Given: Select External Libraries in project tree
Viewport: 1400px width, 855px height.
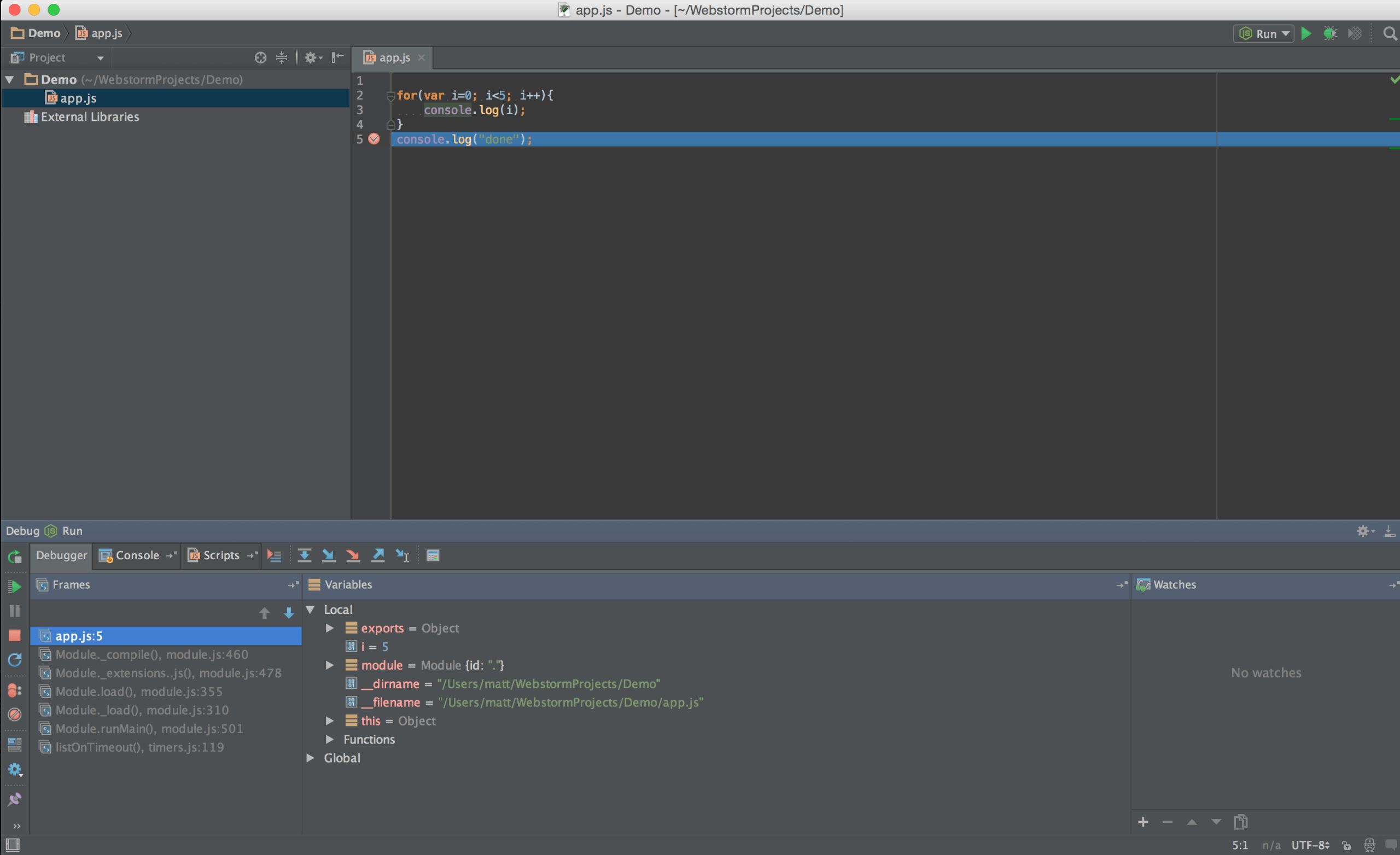Looking at the screenshot, I should tap(89, 116).
